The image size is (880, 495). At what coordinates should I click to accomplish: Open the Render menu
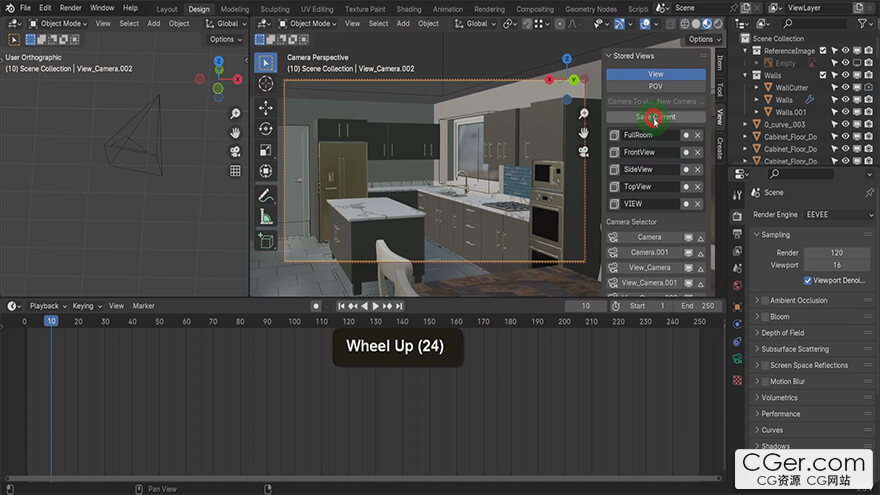pyautogui.click(x=70, y=8)
